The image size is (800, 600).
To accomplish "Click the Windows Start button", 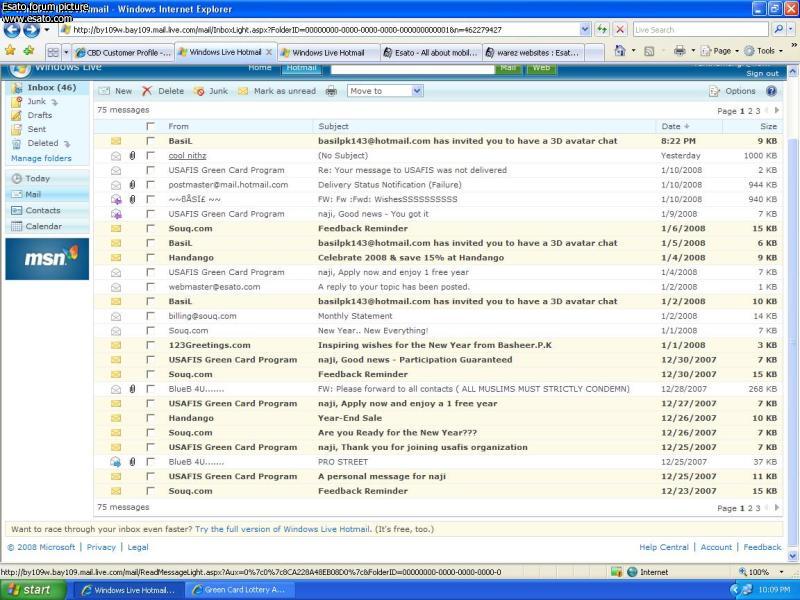I will 33,590.
